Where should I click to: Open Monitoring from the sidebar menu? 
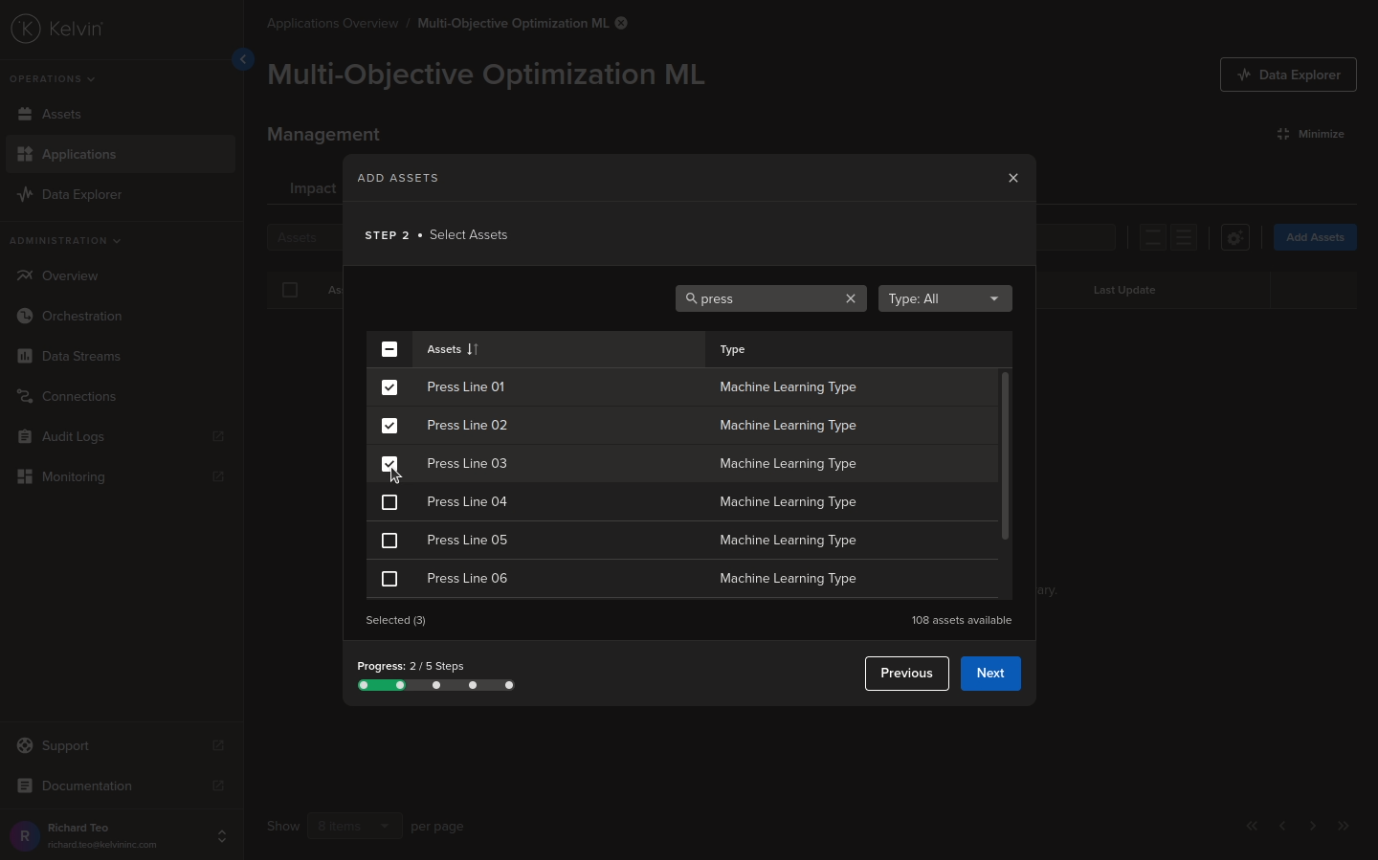pos(73,477)
